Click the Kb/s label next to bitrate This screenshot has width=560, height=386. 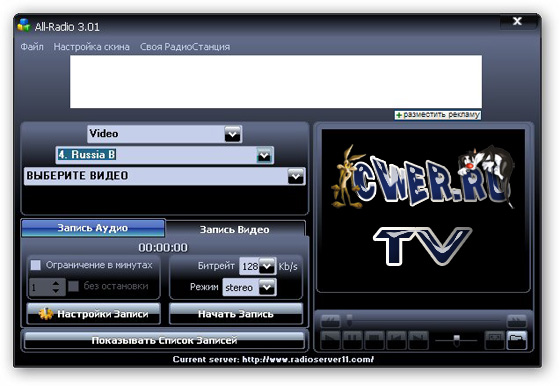pos(288,266)
